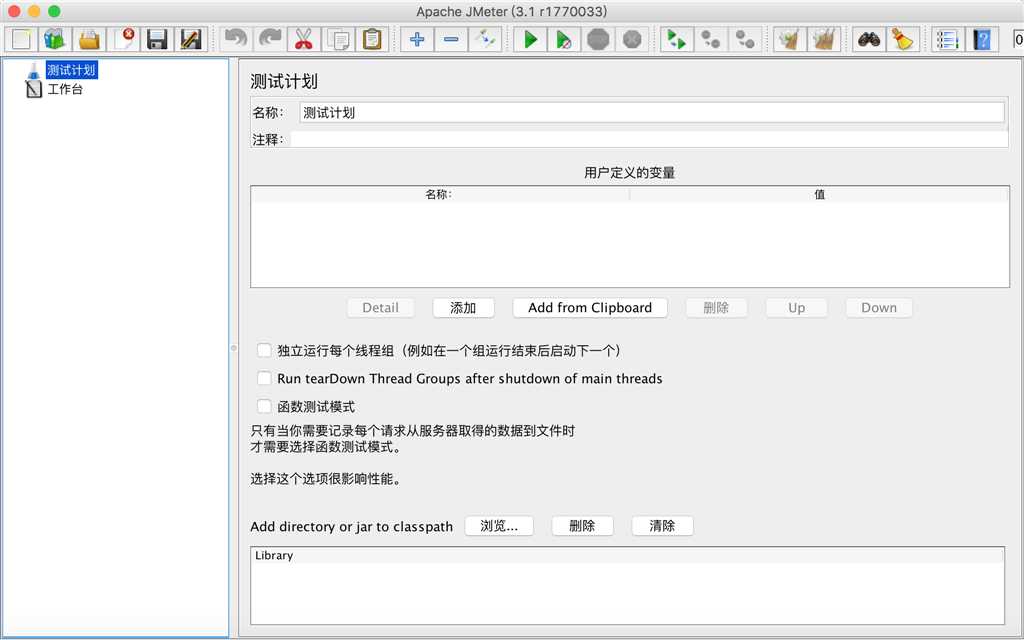Image resolution: width=1024 pixels, height=640 pixels.
Task: Click the 删除 button beside Add from Clipboard
Action: [716, 308]
